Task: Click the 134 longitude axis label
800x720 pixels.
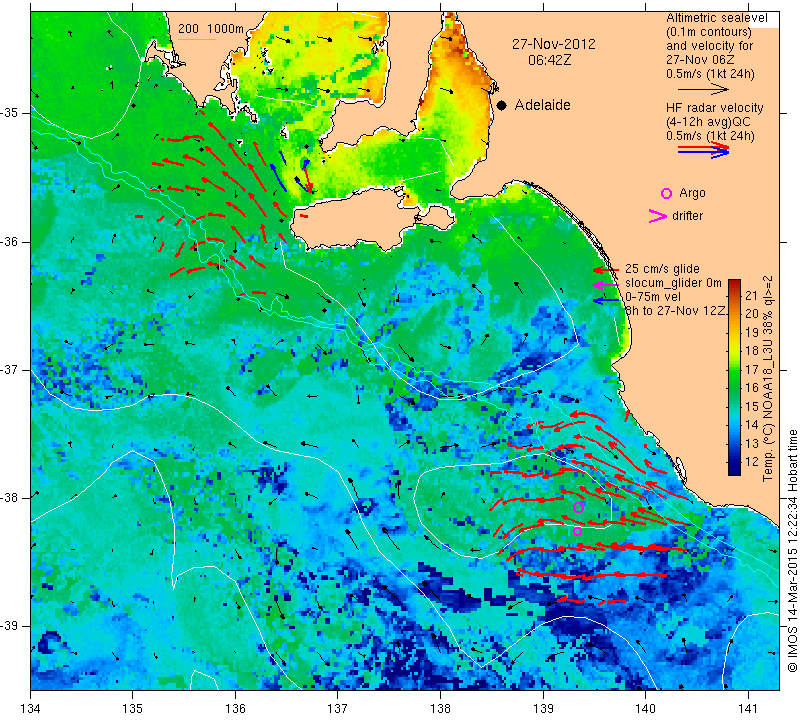Action: pyautogui.click(x=31, y=708)
